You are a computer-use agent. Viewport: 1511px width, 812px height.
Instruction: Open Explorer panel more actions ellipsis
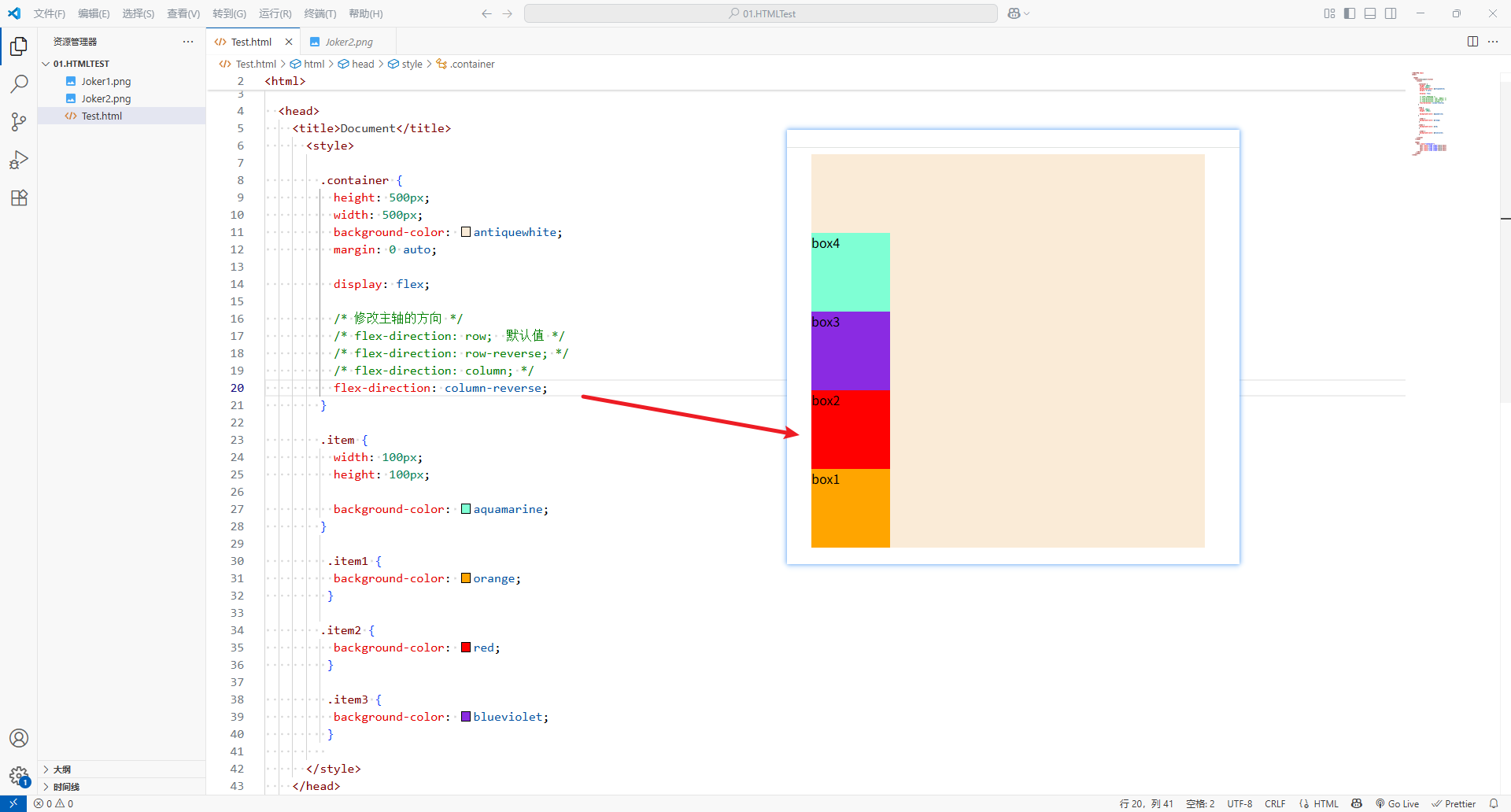coord(188,42)
